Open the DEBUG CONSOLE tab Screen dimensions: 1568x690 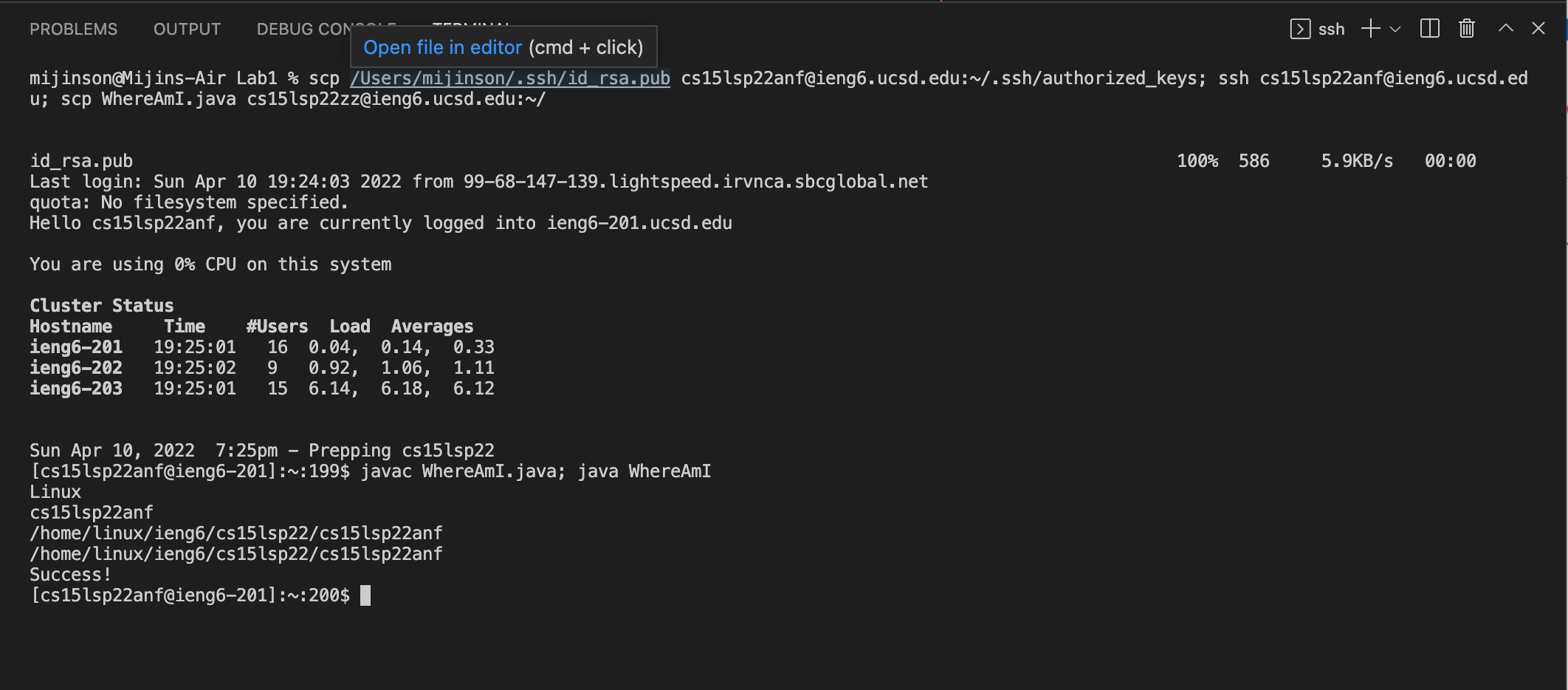303,29
